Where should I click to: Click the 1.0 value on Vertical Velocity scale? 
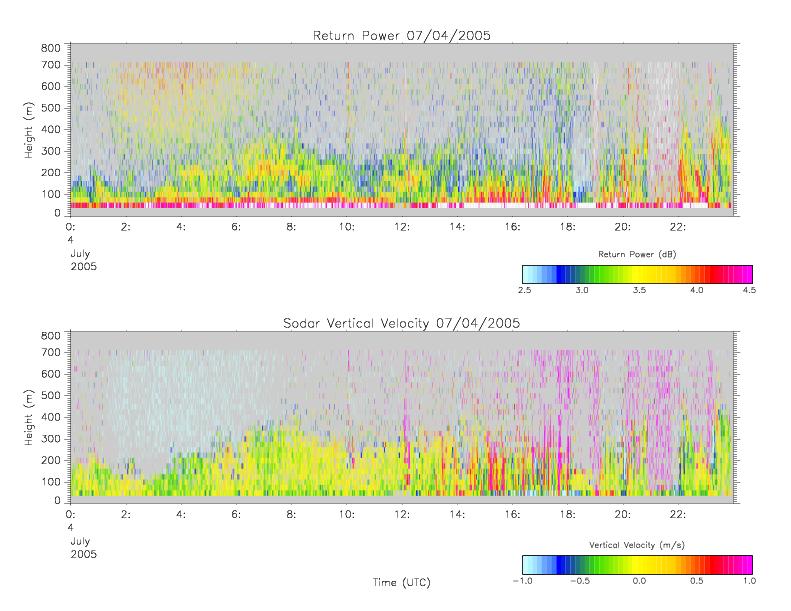749,581
